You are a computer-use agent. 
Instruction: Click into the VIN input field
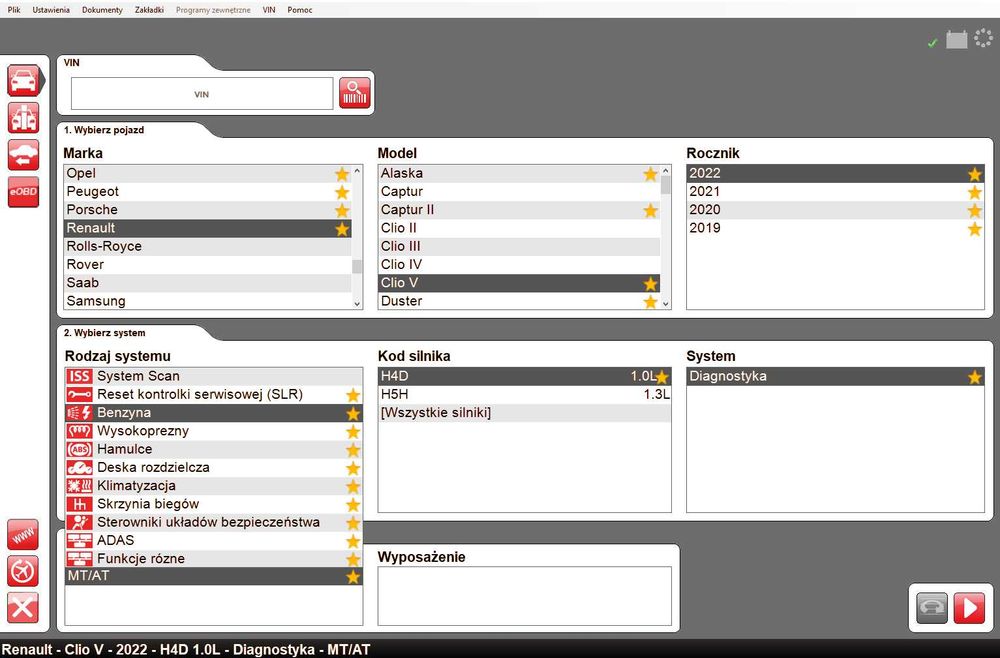click(x=202, y=94)
